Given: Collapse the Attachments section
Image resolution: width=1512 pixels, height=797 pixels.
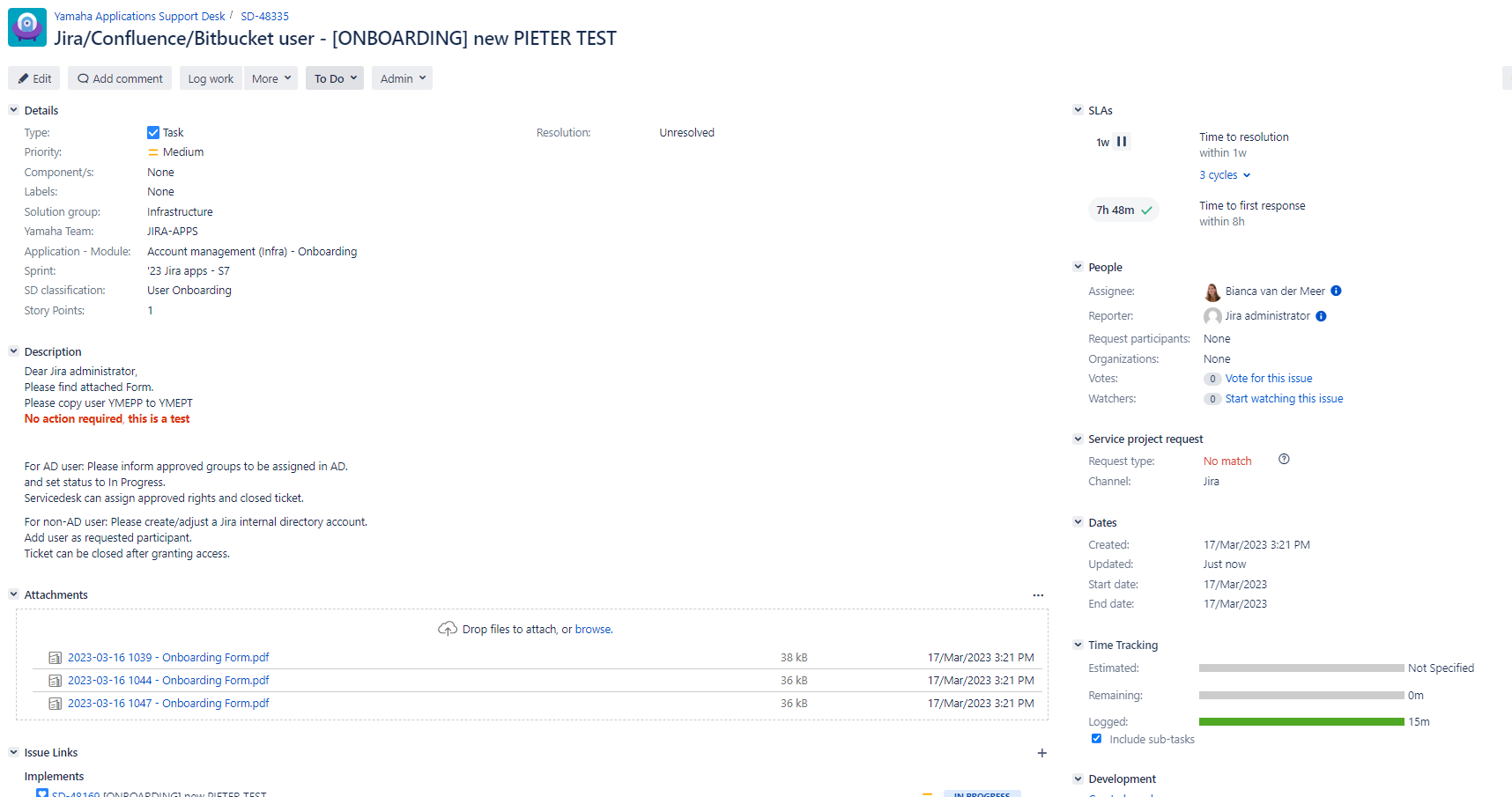Looking at the screenshot, I should click(x=13, y=594).
